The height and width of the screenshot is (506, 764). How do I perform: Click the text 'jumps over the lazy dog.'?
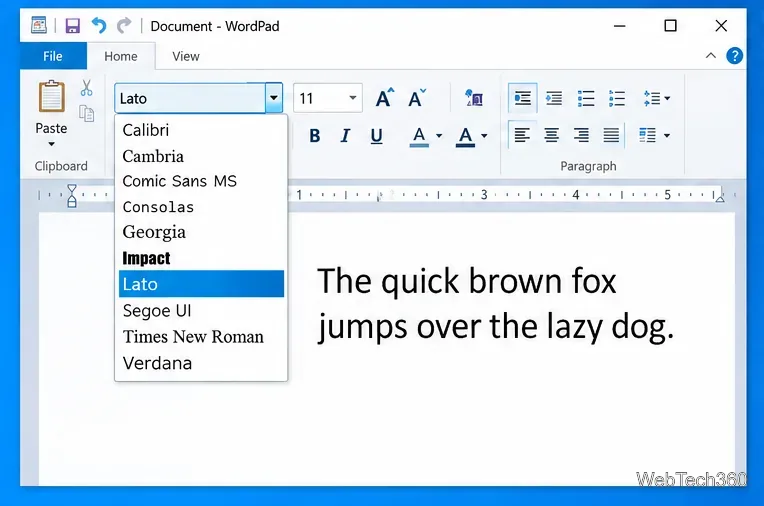tap(496, 326)
